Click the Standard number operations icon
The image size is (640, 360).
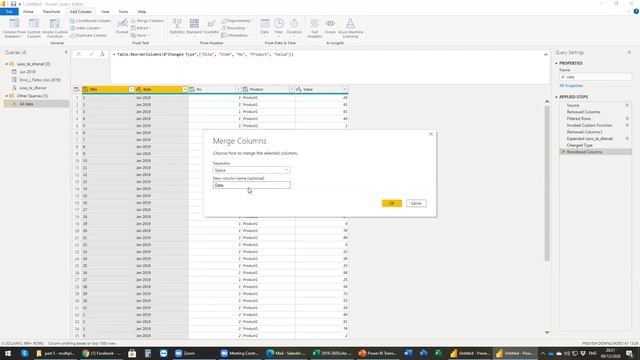[194, 24]
